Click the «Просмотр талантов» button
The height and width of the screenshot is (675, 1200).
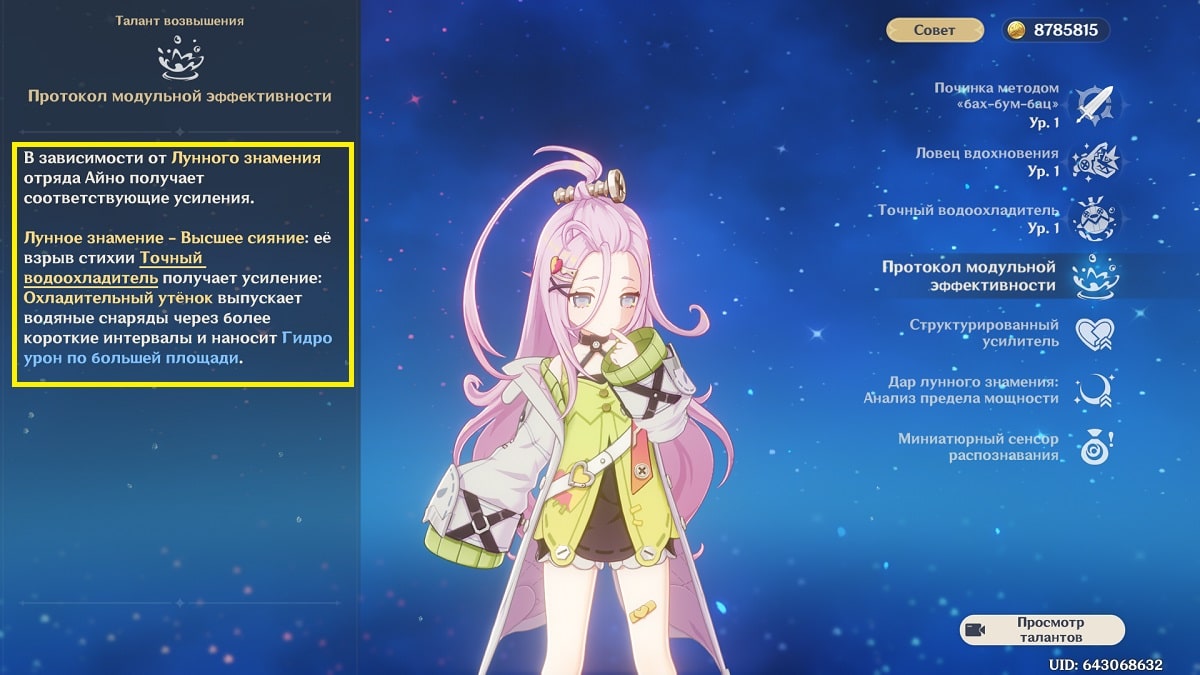(1042, 629)
